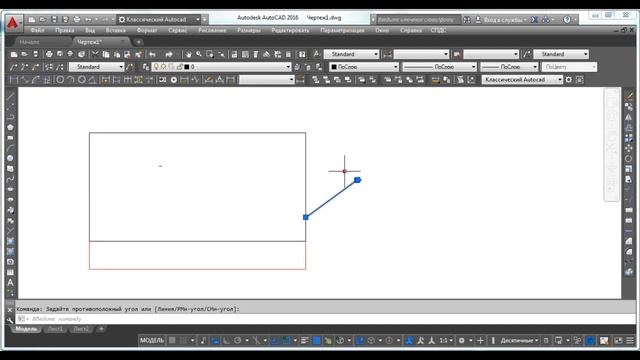Toggle the layer 0 freeze sun icon
The height and width of the screenshot is (360, 640).
164,67
